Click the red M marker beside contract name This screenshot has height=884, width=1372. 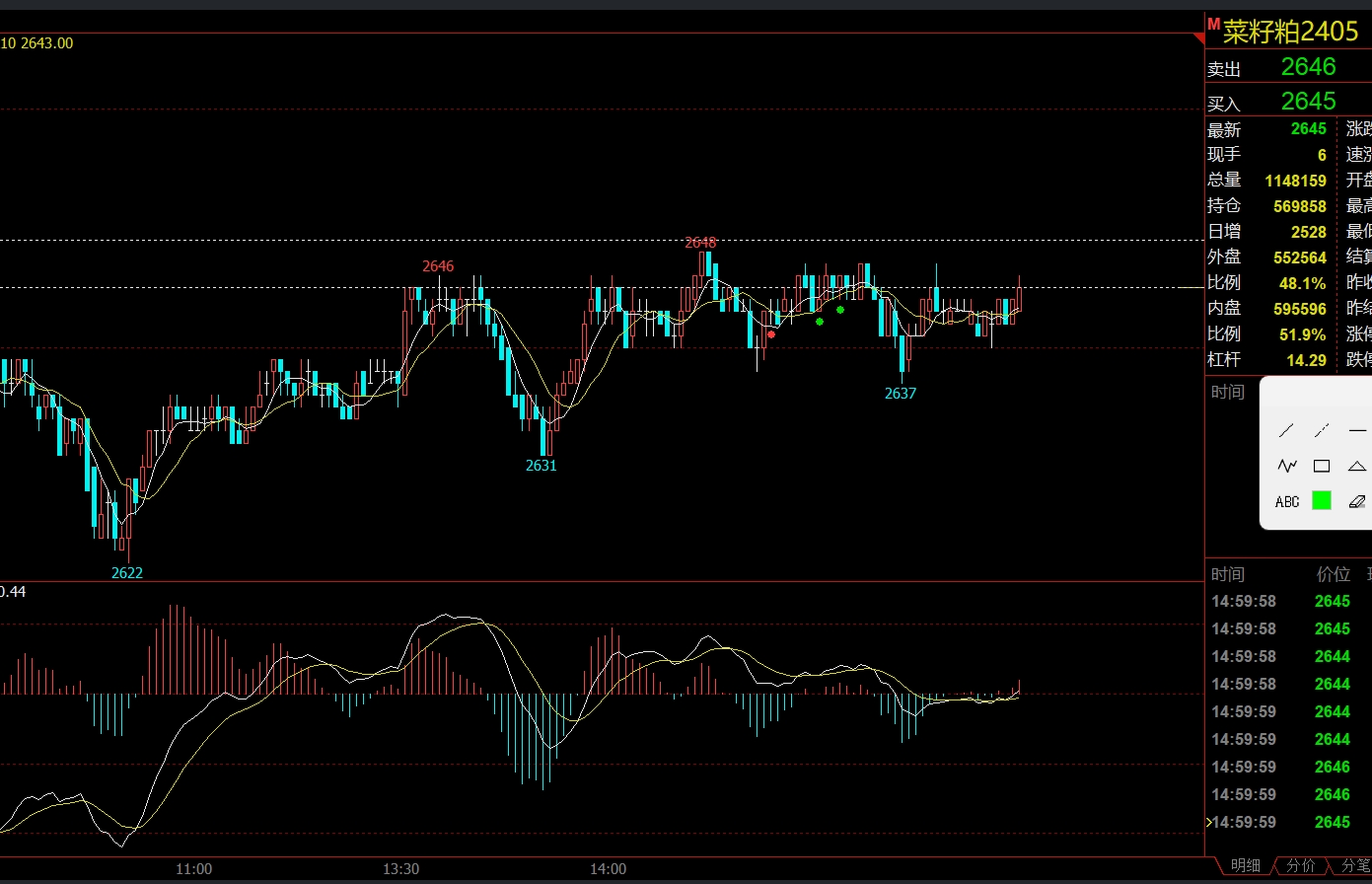1213,24
